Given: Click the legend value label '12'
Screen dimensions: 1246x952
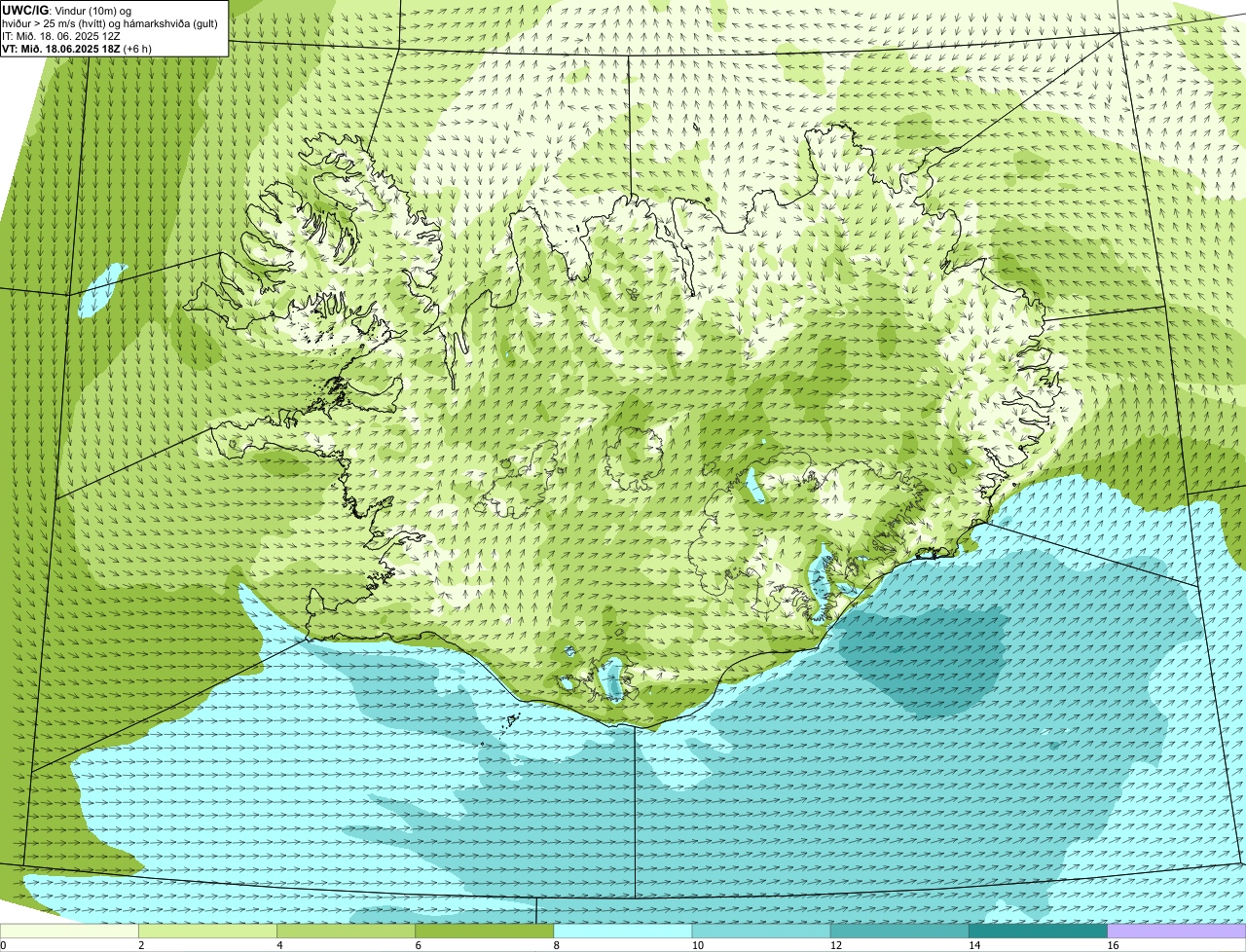Looking at the screenshot, I should click(x=836, y=945).
